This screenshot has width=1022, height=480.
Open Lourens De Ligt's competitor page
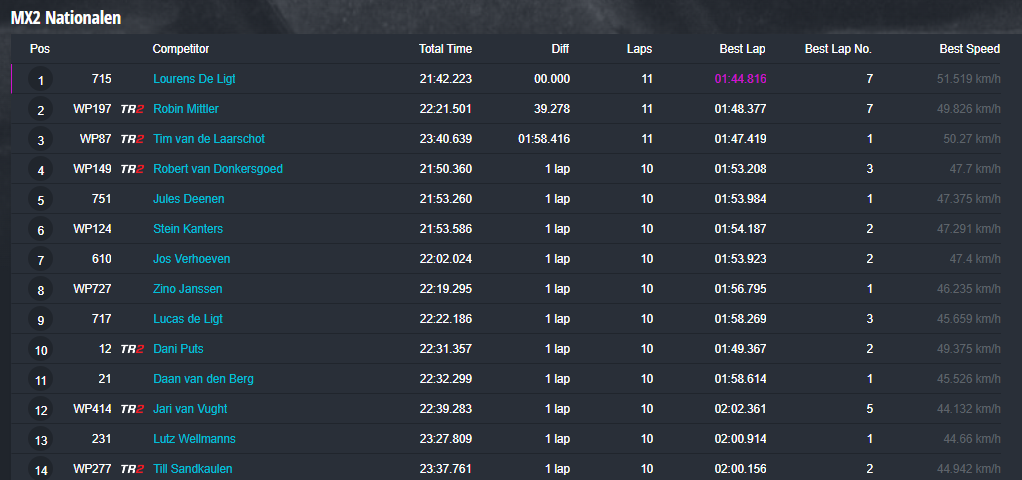194,79
